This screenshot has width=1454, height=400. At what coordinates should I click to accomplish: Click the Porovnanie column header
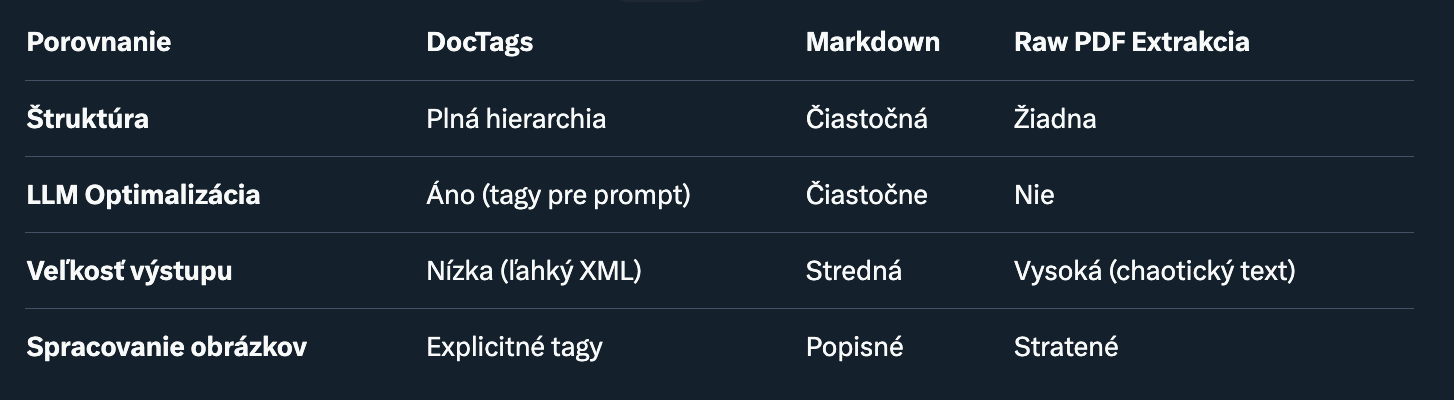(x=98, y=42)
